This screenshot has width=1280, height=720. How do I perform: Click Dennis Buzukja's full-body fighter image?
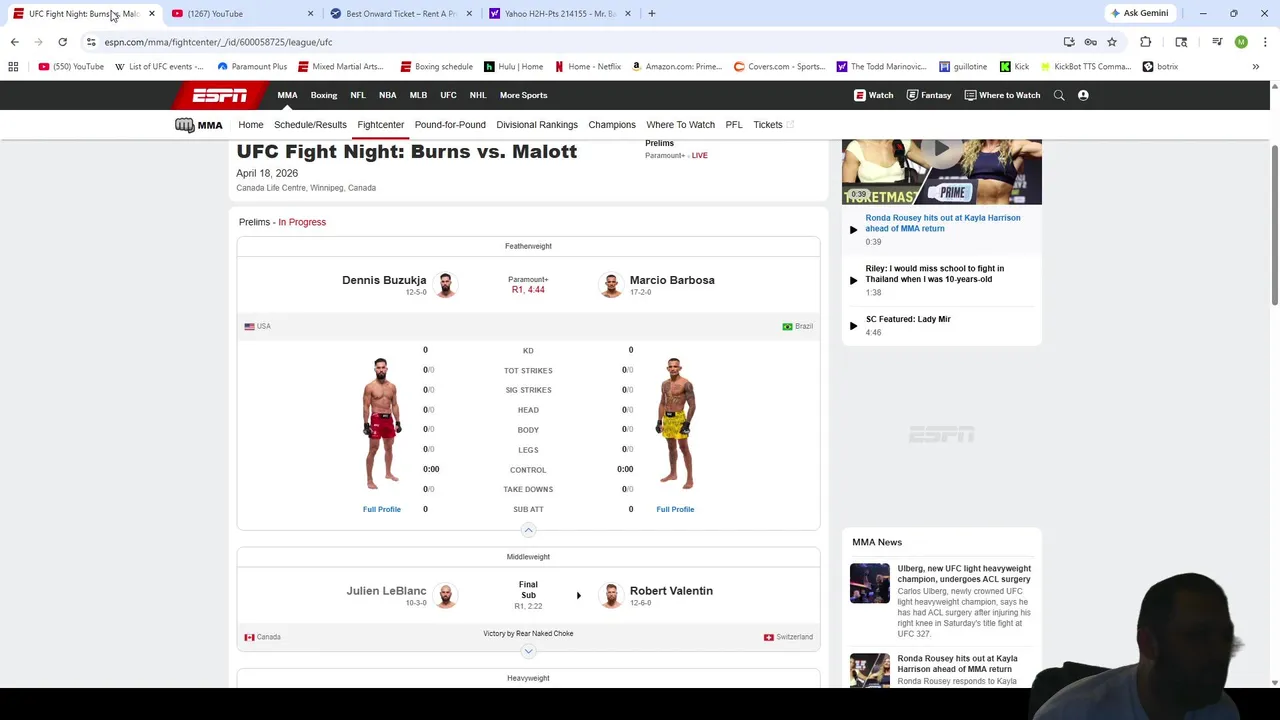(x=382, y=423)
